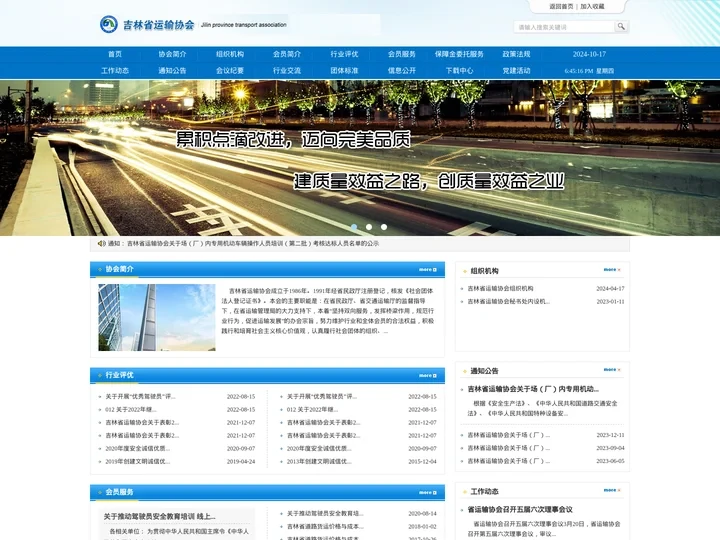Select the first carousel slide dot
The width and height of the screenshot is (720, 540).
(354, 227)
